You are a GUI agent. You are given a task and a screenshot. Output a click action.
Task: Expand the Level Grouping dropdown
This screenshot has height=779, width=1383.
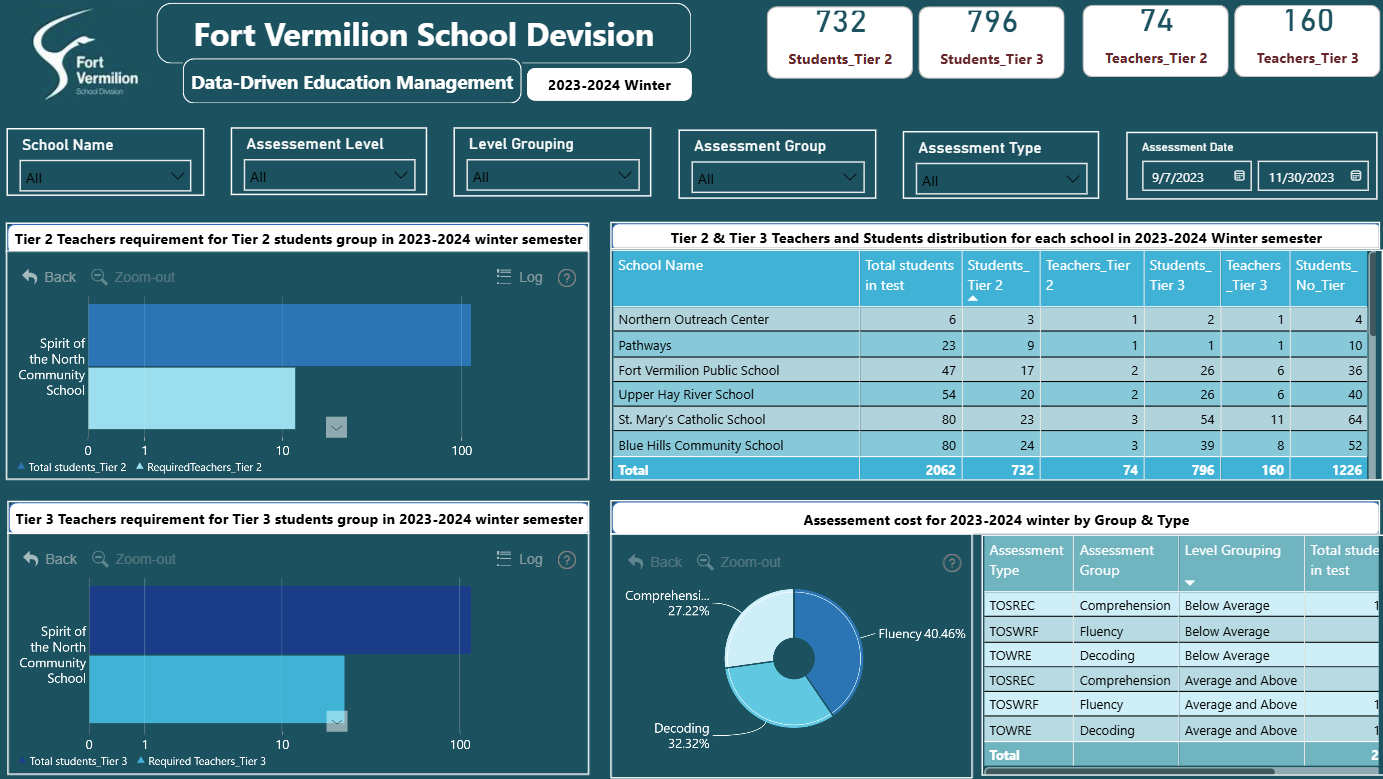click(x=552, y=176)
